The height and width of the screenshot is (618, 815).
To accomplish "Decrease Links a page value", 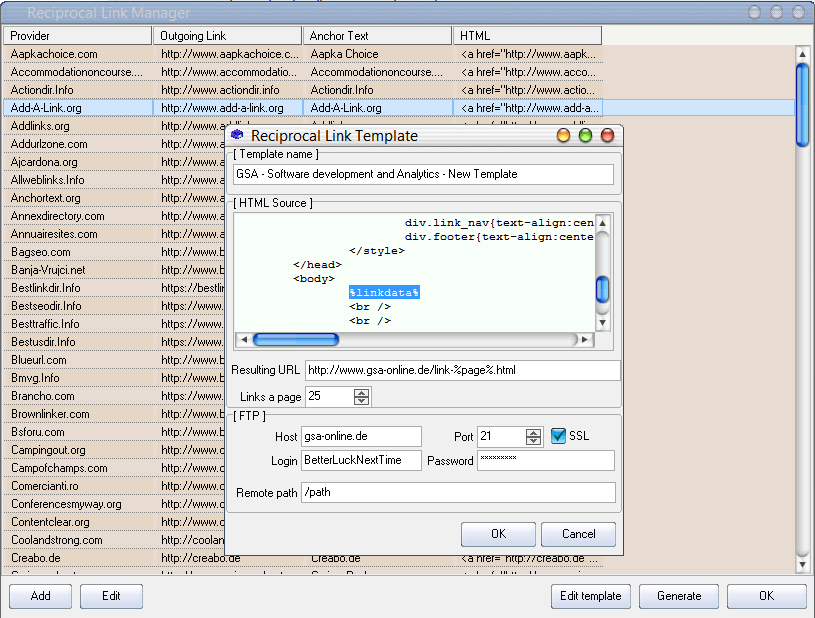I will [361, 401].
